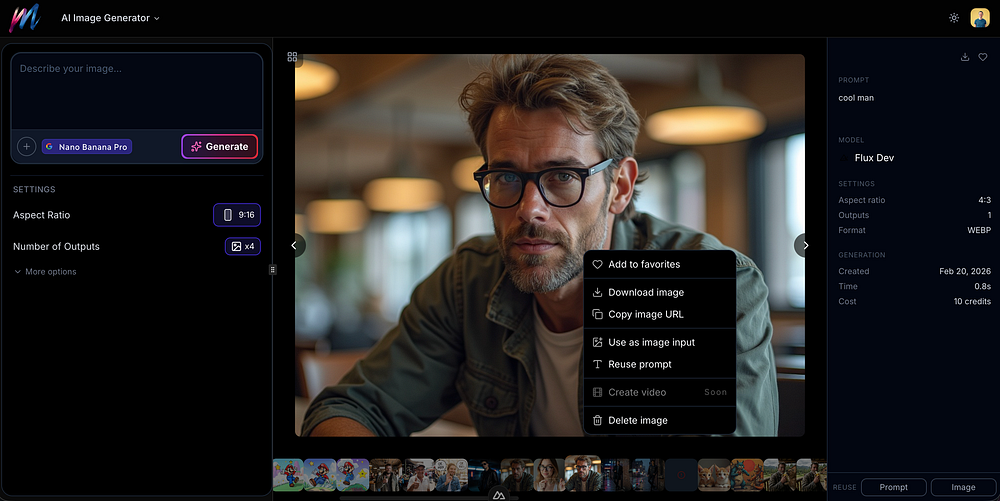Switch to grid view using the grid icon
The width and height of the screenshot is (1000, 501).
[292, 57]
